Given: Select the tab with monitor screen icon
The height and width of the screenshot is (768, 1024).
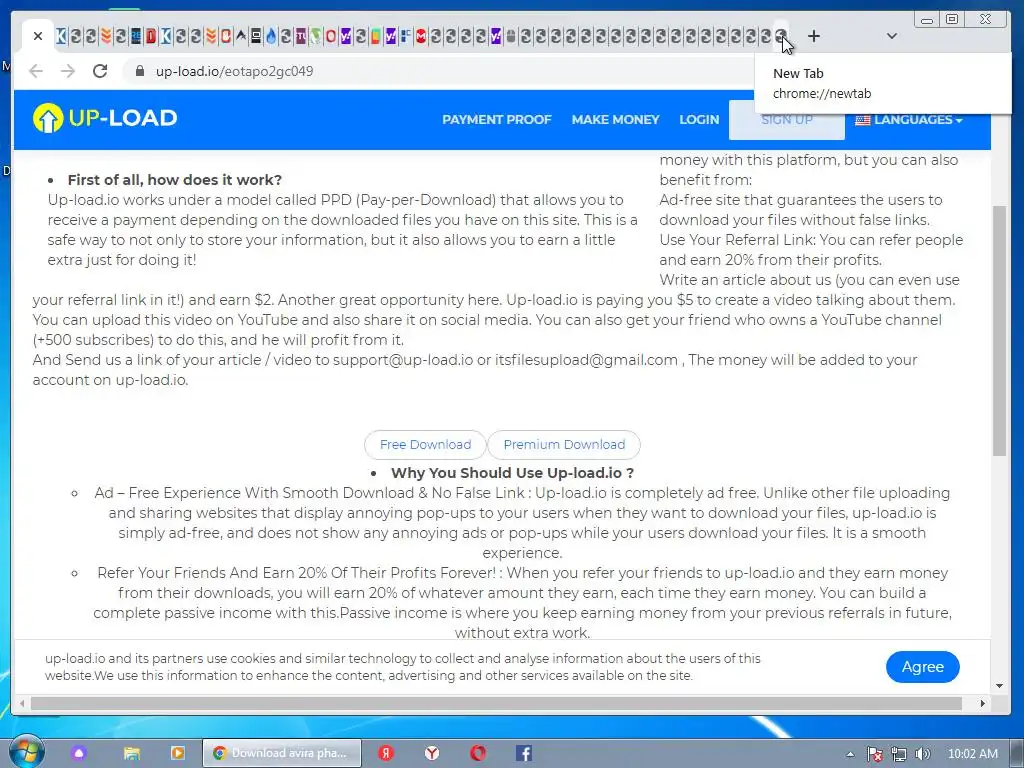Looking at the screenshot, I should click(x=256, y=36).
